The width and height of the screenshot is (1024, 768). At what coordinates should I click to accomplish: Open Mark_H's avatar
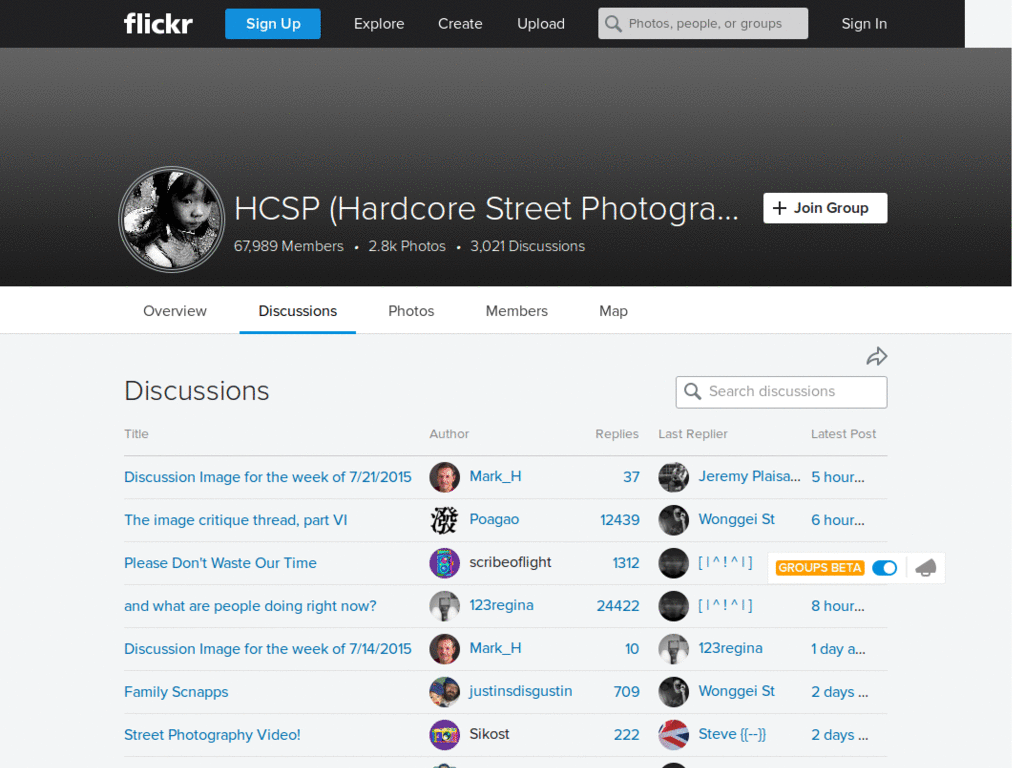pos(444,477)
